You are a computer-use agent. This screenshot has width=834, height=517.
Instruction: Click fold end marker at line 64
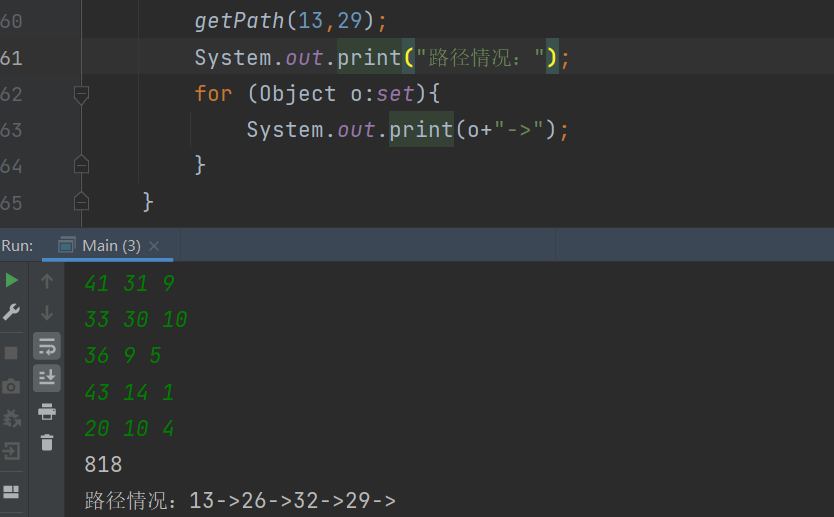pyautogui.click(x=81, y=165)
